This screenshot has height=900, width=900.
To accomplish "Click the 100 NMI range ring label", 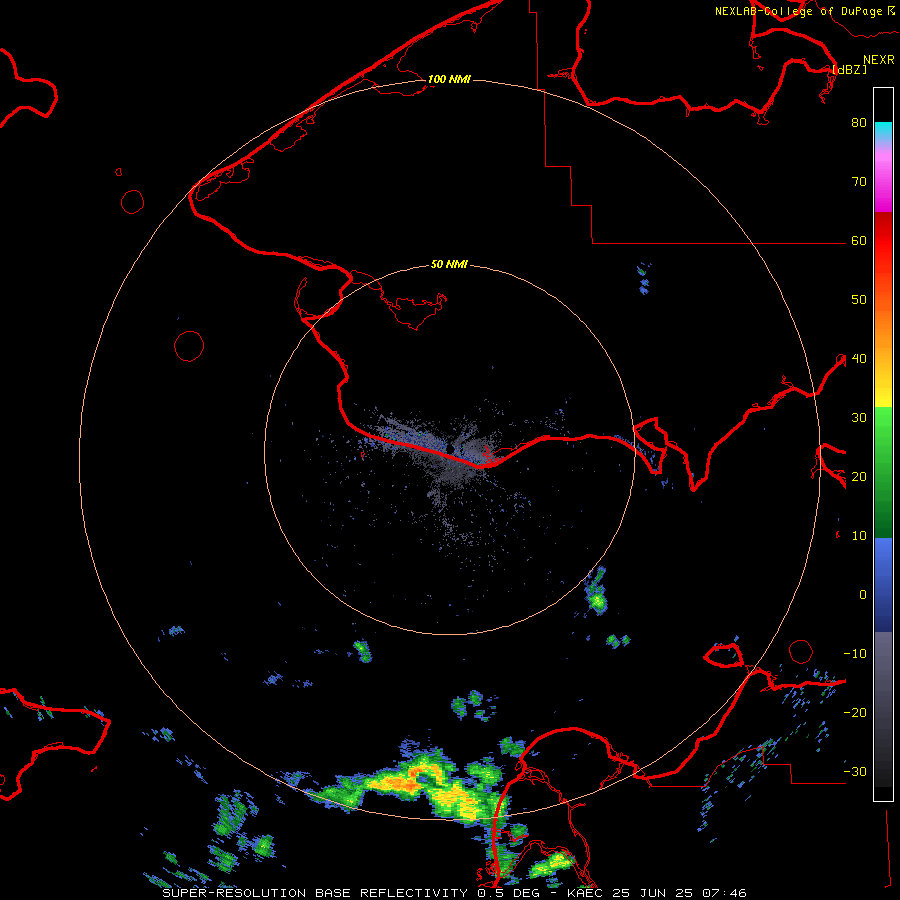I will pos(449,79).
